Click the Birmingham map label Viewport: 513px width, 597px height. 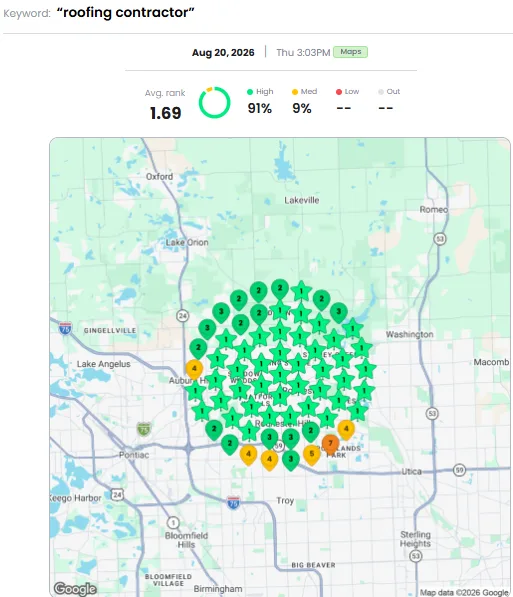pos(217,589)
